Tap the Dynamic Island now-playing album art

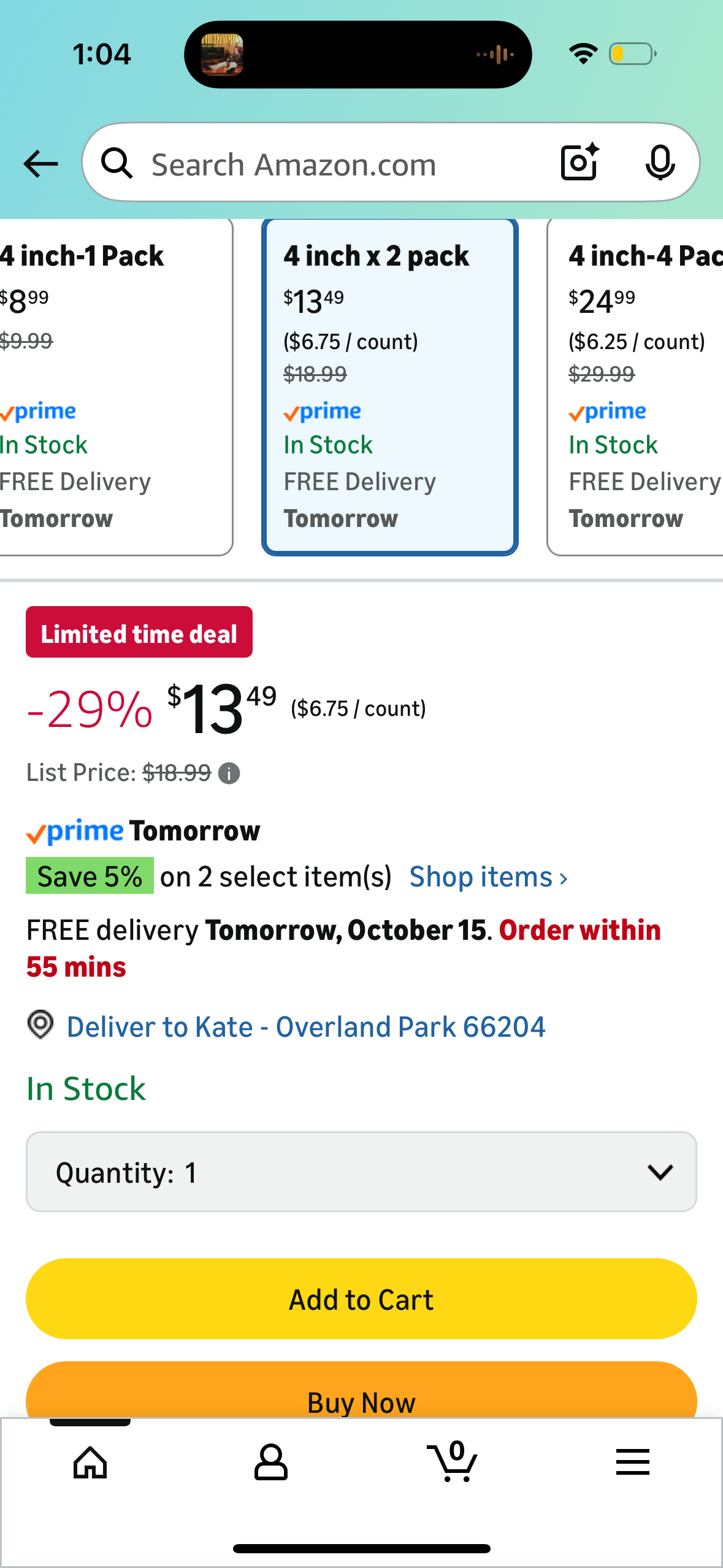tap(222, 55)
